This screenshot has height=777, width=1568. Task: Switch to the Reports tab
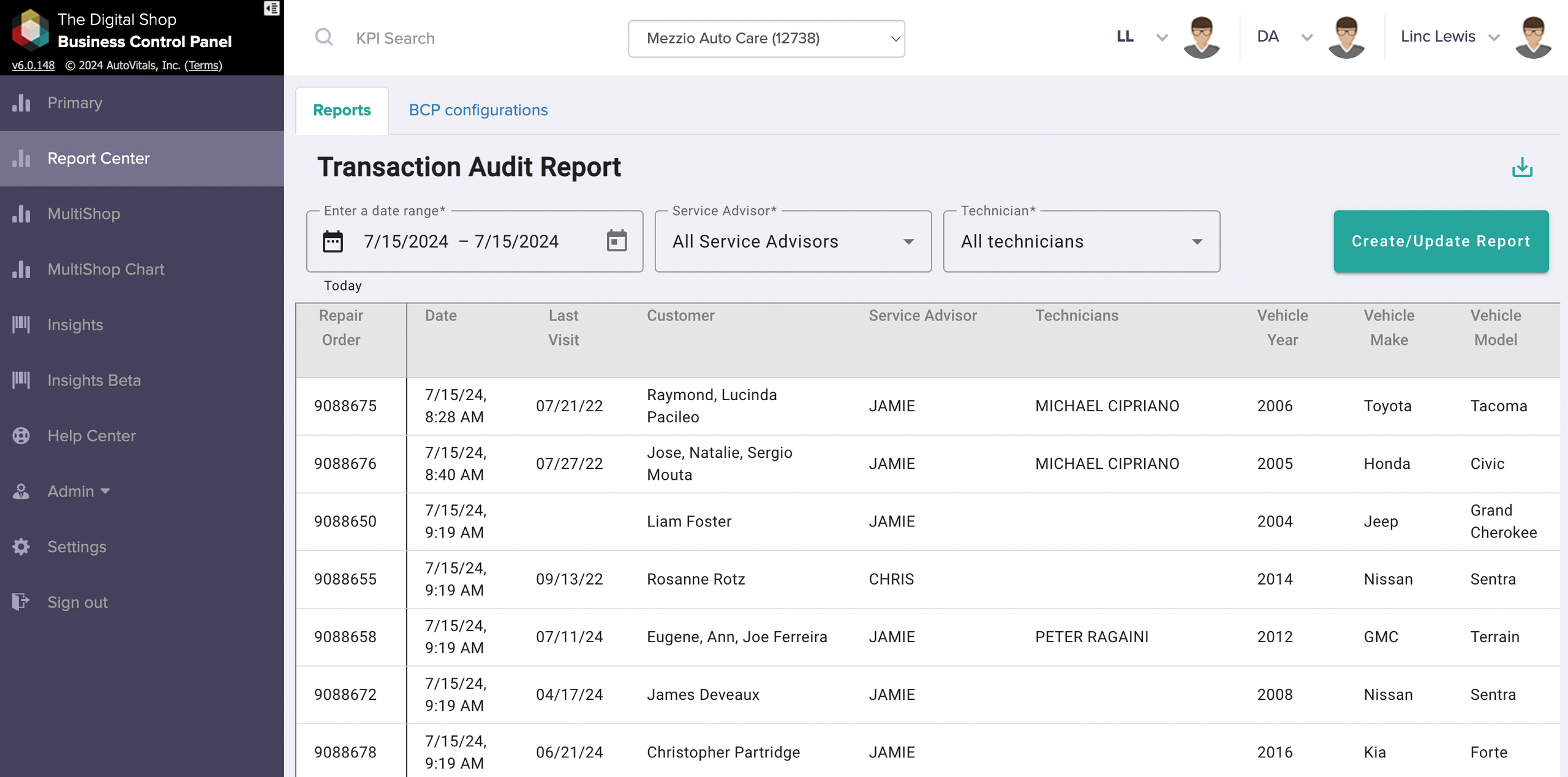pyautogui.click(x=342, y=110)
